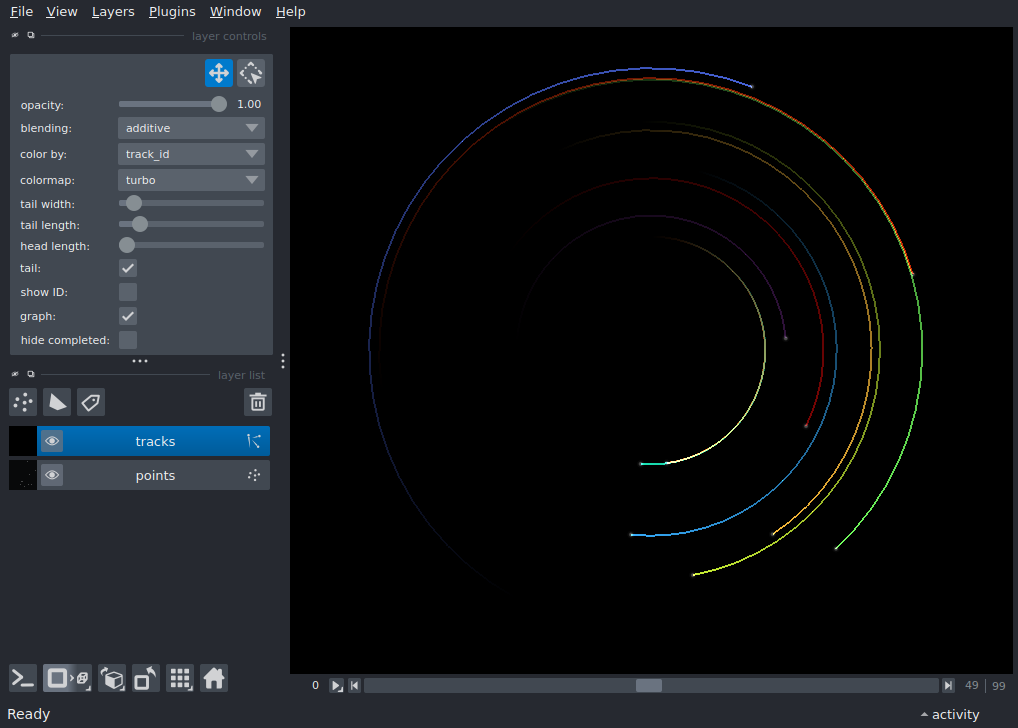Image resolution: width=1018 pixels, height=728 pixels.
Task: Transpose displayed dimensions
Action: [x=146, y=679]
